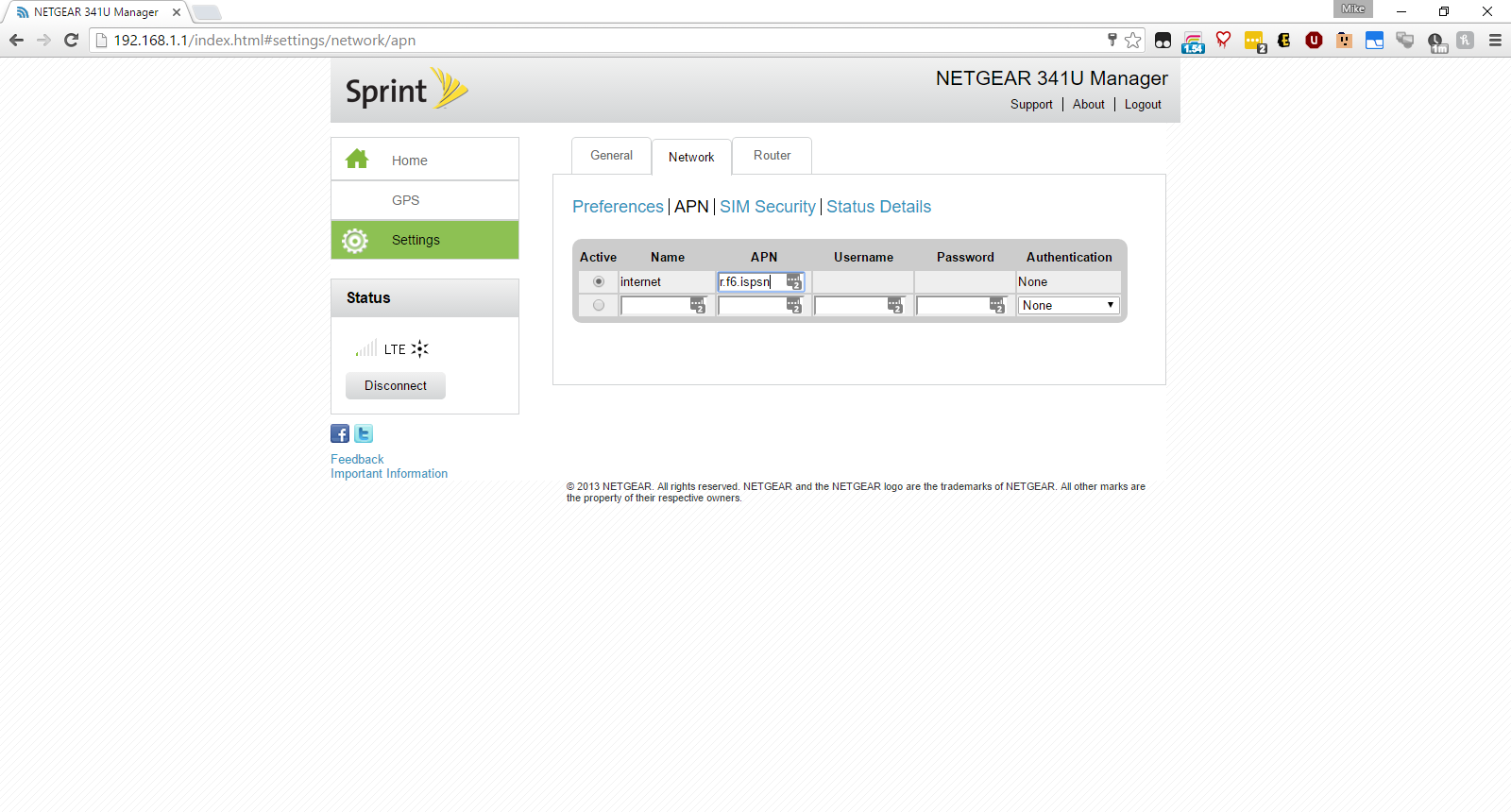The height and width of the screenshot is (812, 1511).
Task: Click the internet name field
Action: tap(667, 281)
